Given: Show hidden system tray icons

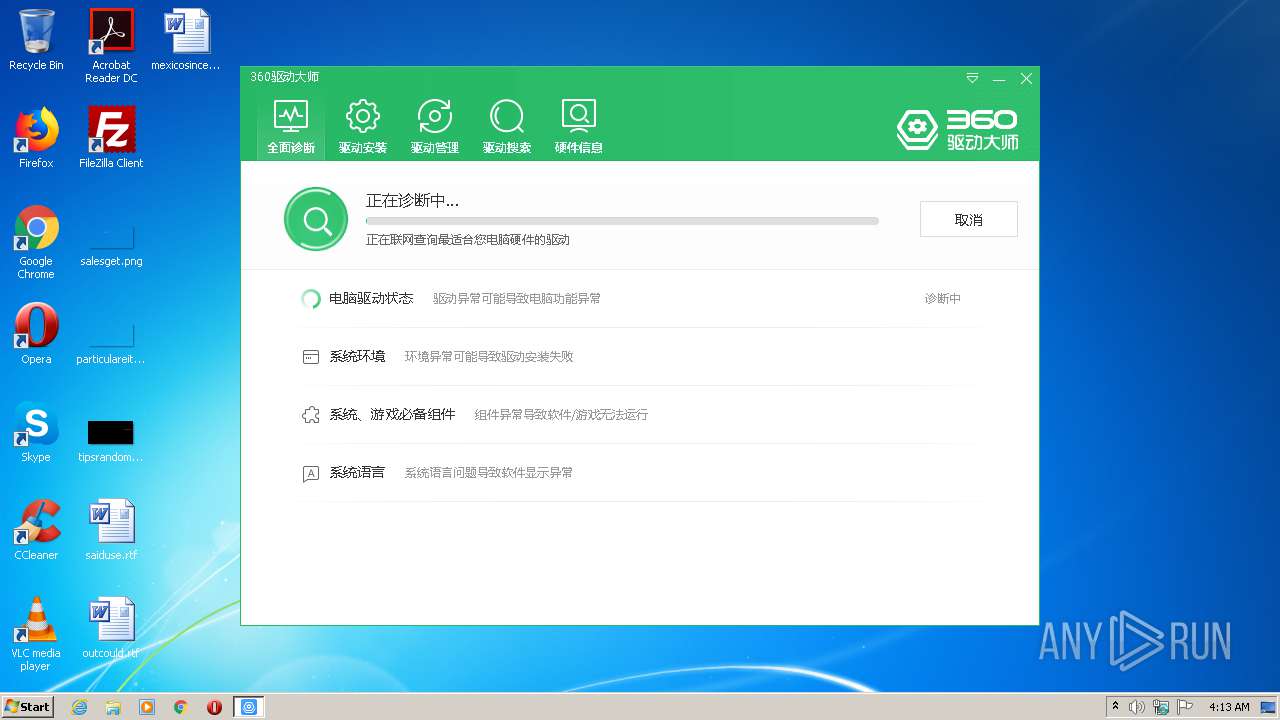Looking at the screenshot, I should click(x=1115, y=706).
